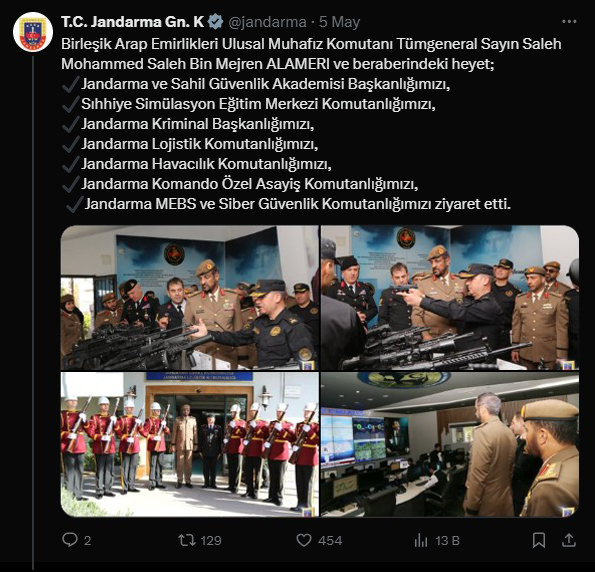Click the retweet icon with 129
The image size is (595, 572).
[x=187, y=540]
